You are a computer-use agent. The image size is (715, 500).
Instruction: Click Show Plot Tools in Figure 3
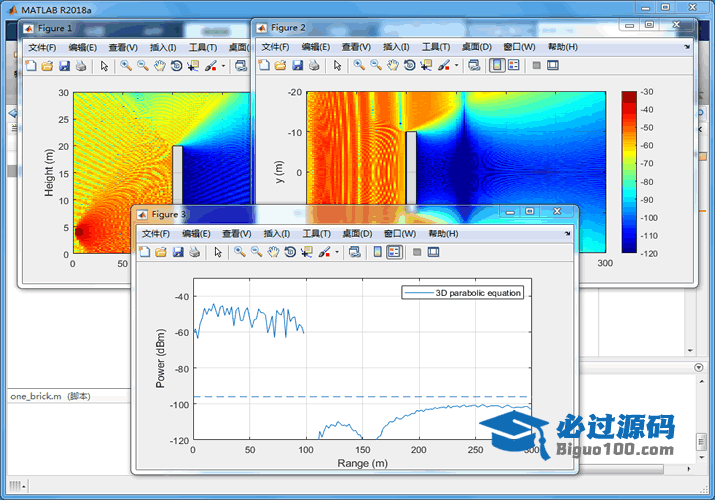pos(434,252)
